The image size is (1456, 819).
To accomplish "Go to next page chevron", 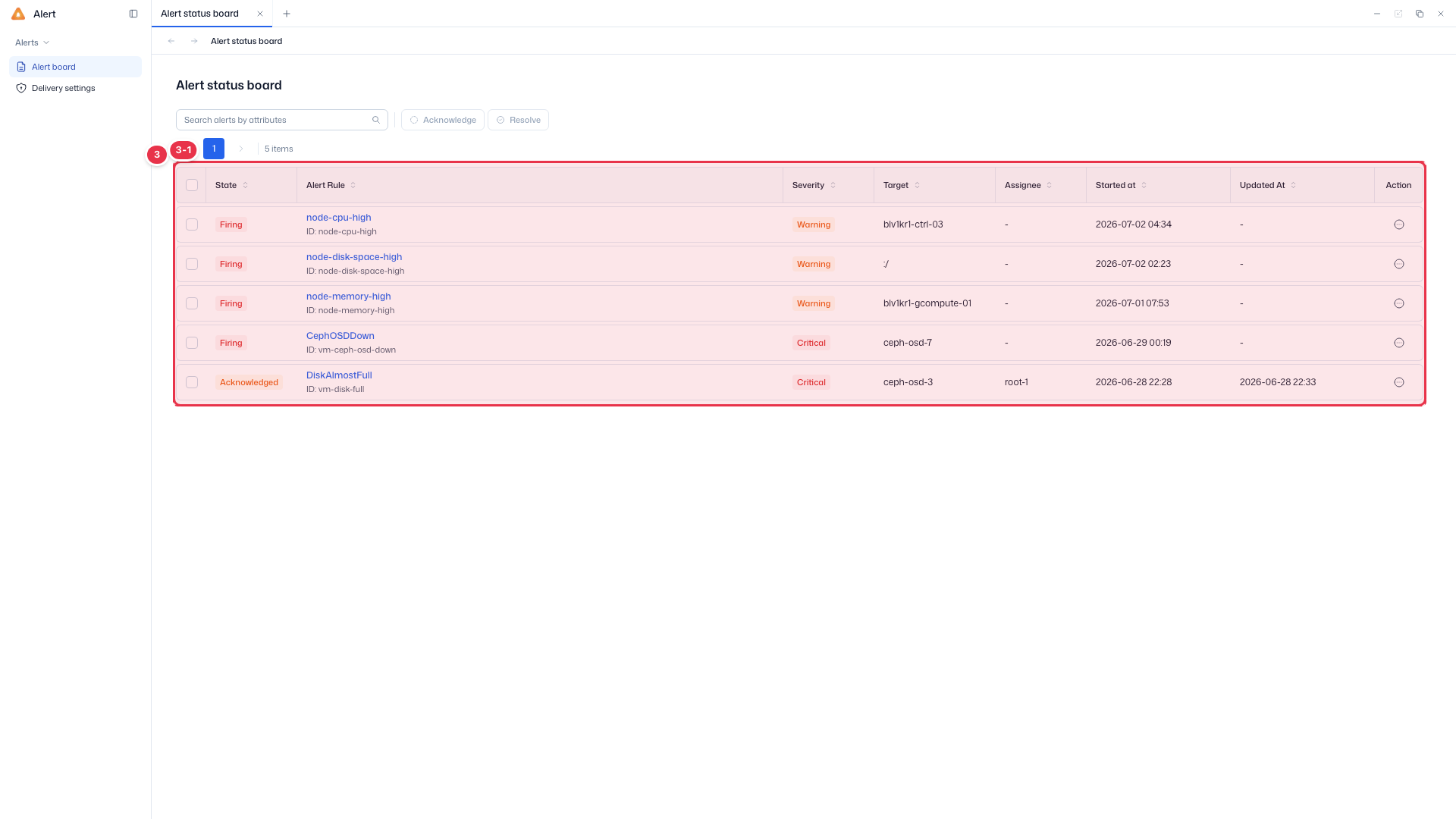I will (x=241, y=149).
